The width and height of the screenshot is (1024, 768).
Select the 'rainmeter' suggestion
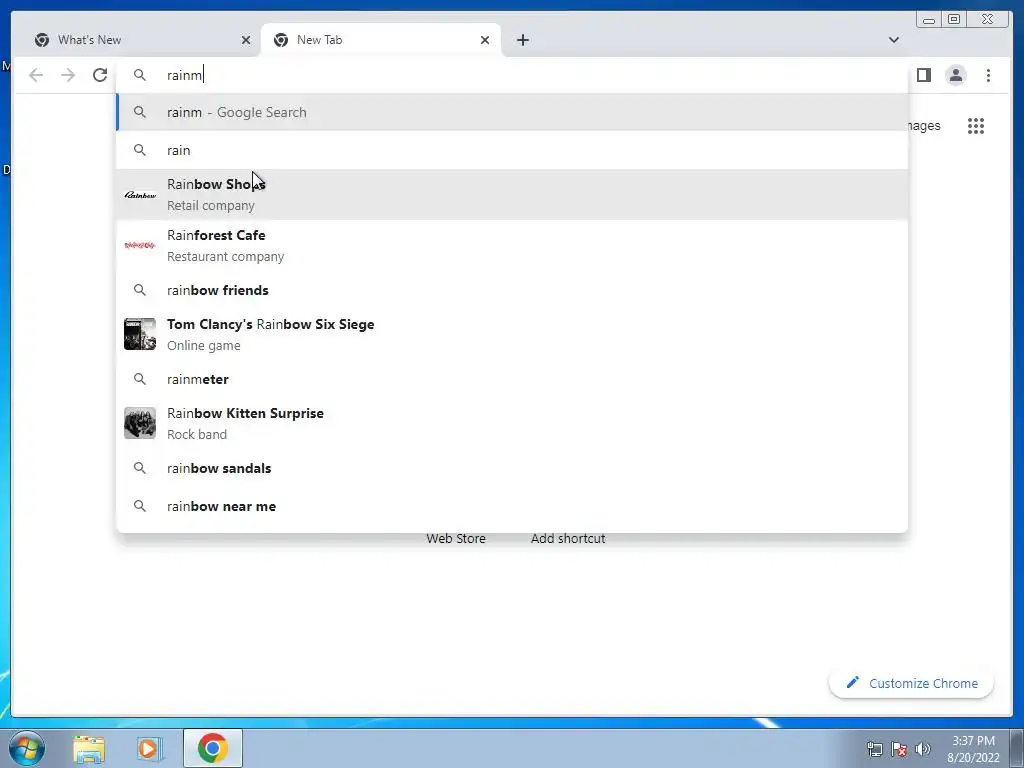[x=512, y=379]
